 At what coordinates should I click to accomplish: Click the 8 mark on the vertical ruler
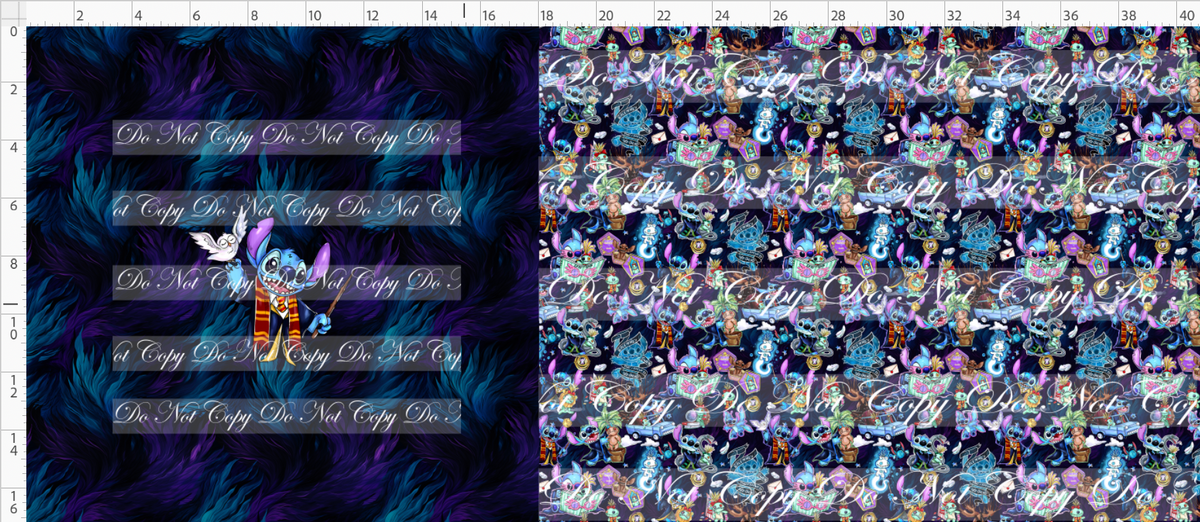click(x=12, y=263)
